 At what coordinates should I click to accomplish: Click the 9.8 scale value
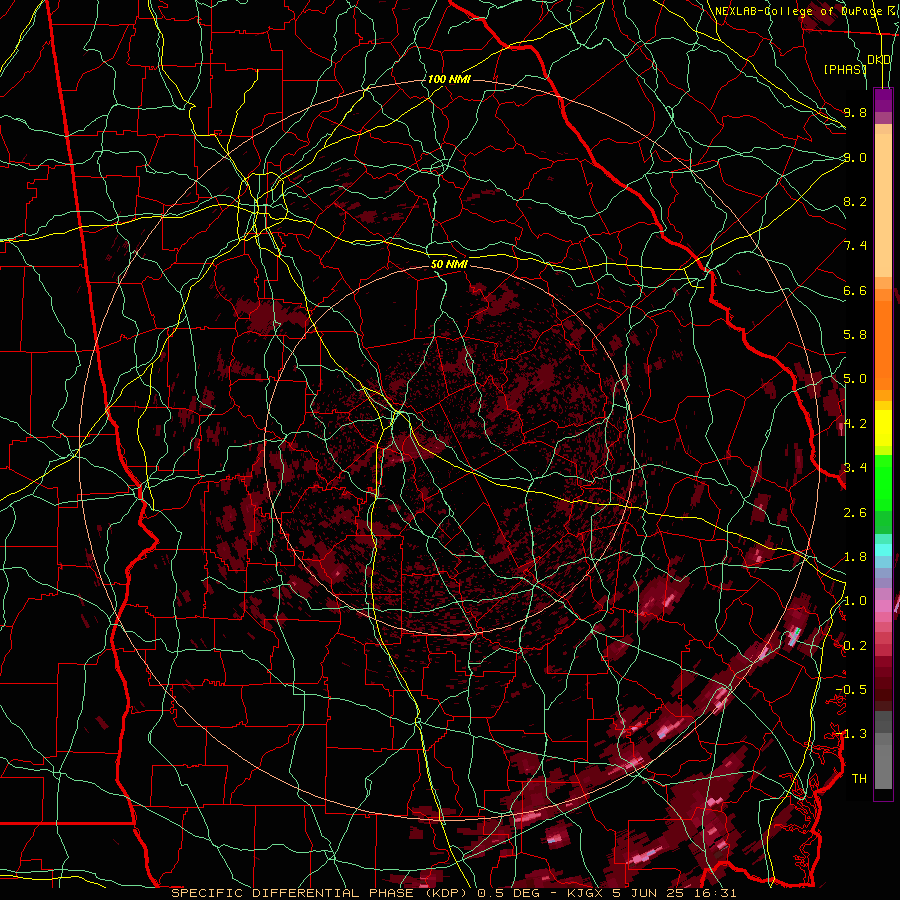coord(855,112)
